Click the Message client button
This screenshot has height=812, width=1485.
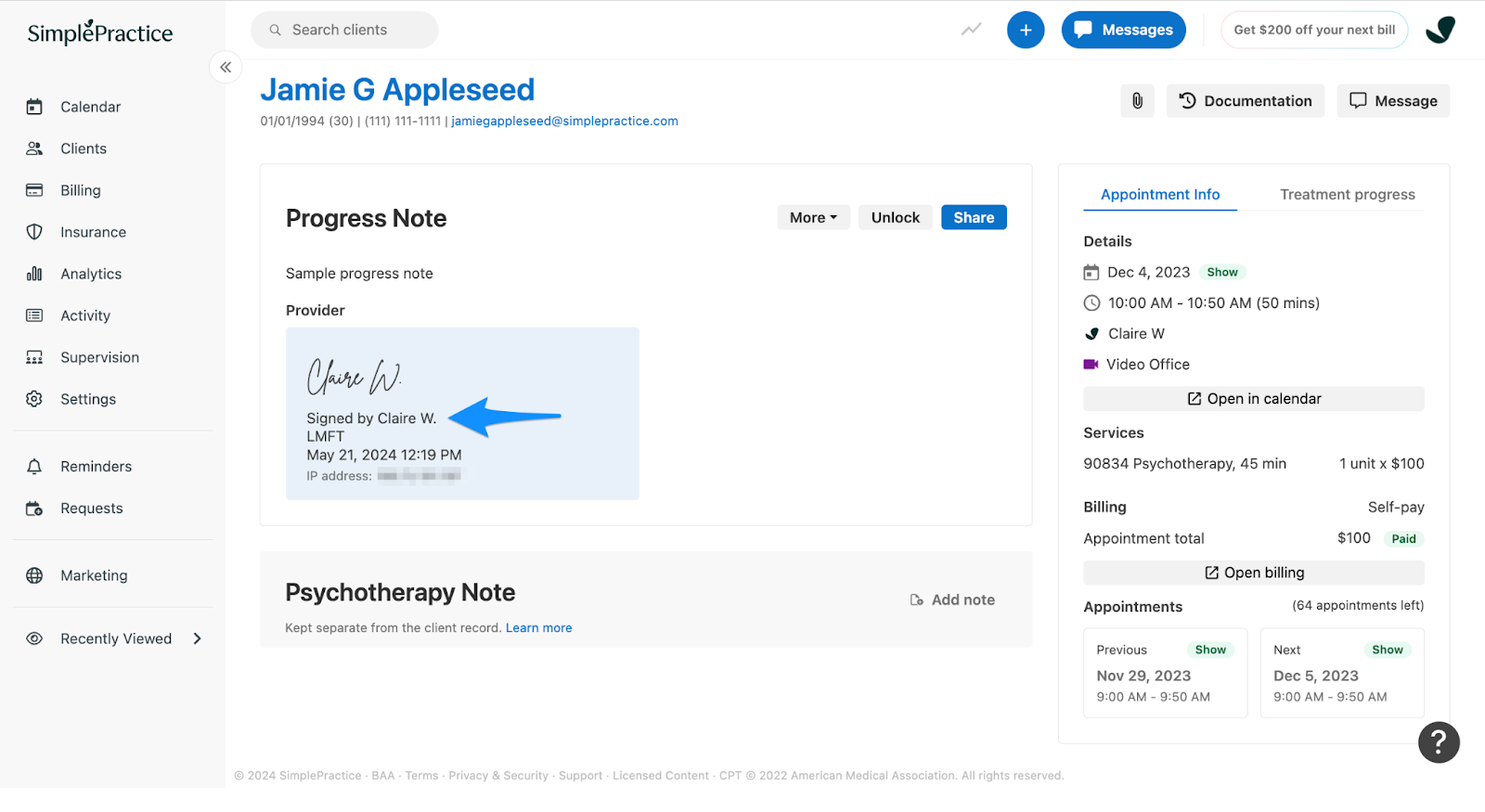pos(1393,101)
